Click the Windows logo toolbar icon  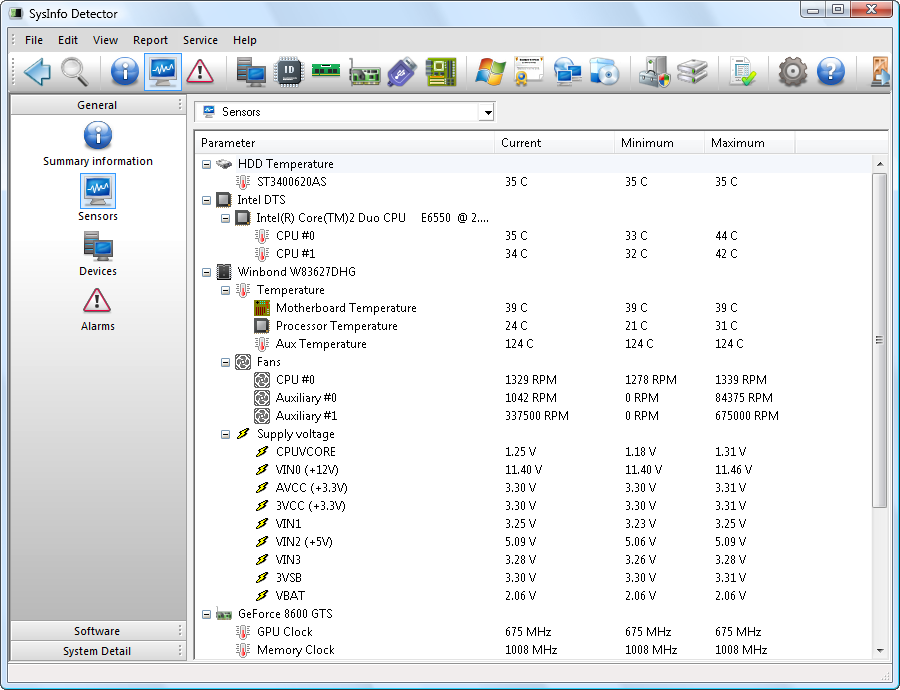click(x=490, y=72)
